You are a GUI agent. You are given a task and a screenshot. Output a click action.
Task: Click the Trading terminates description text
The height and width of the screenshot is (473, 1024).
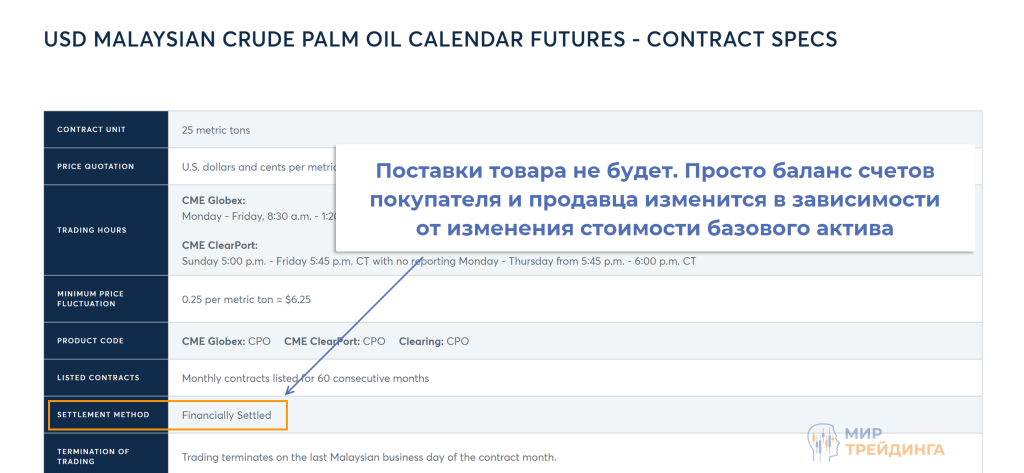[x=368, y=457]
